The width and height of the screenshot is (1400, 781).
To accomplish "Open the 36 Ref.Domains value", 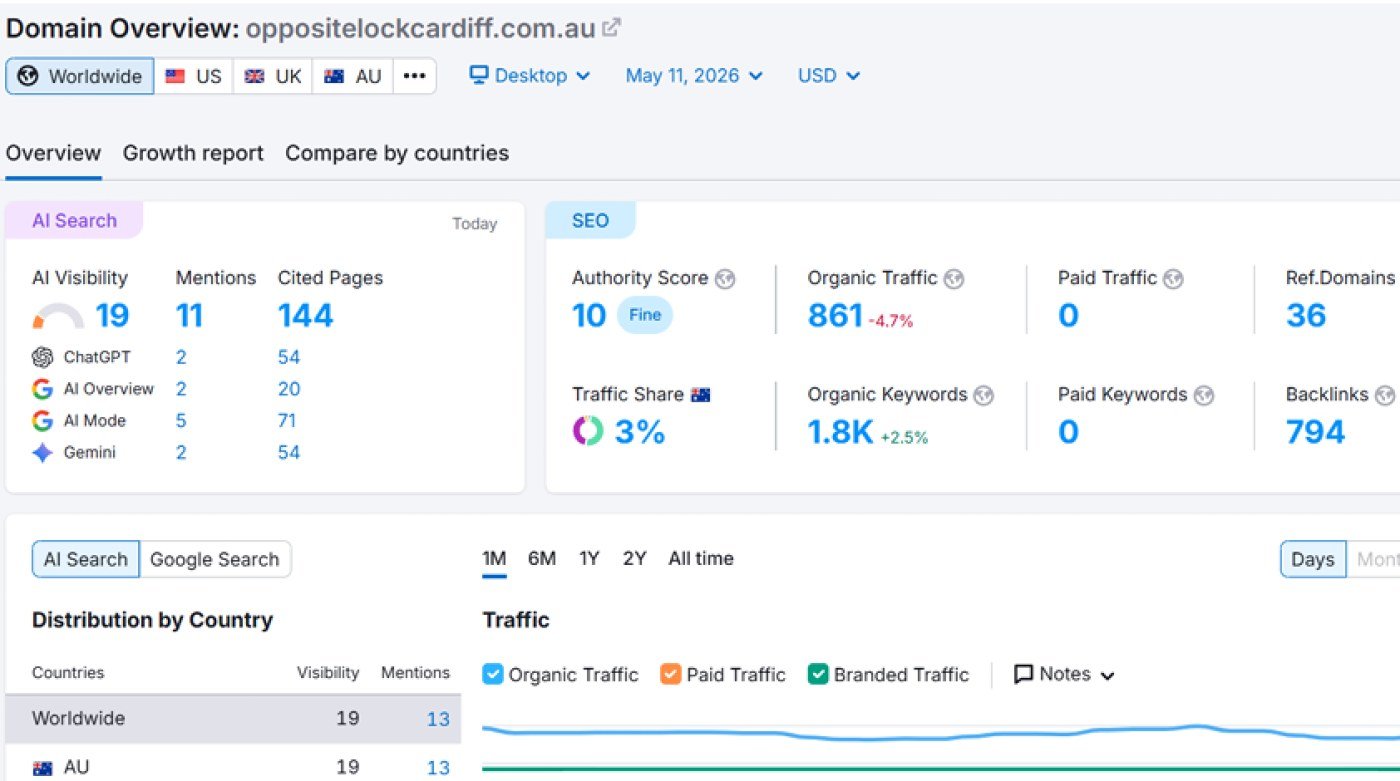I will [1306, 316].
